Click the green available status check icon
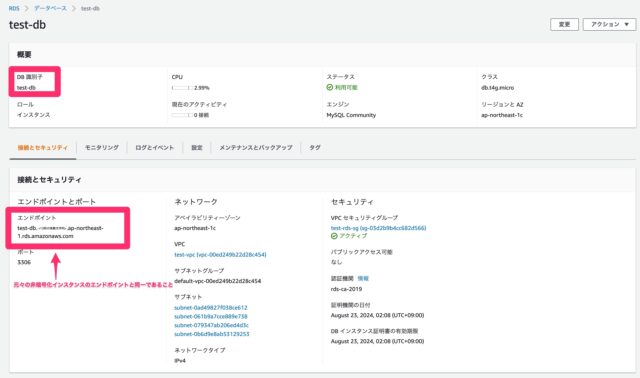Viewport: 640px width, 378px height. (330, 87)
